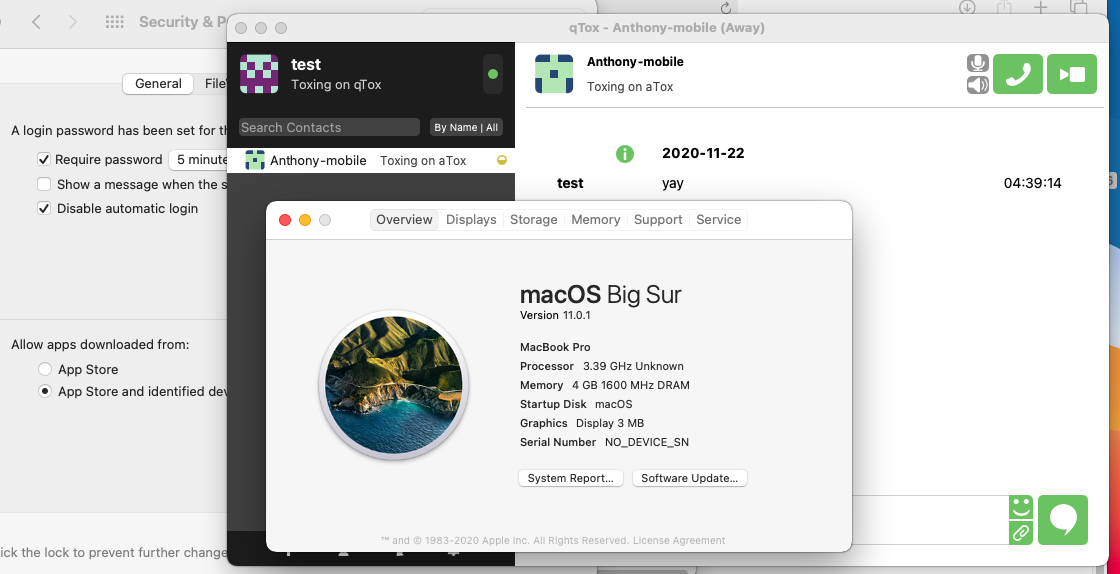Switch to Memory tab

click(x=596, y=220)
